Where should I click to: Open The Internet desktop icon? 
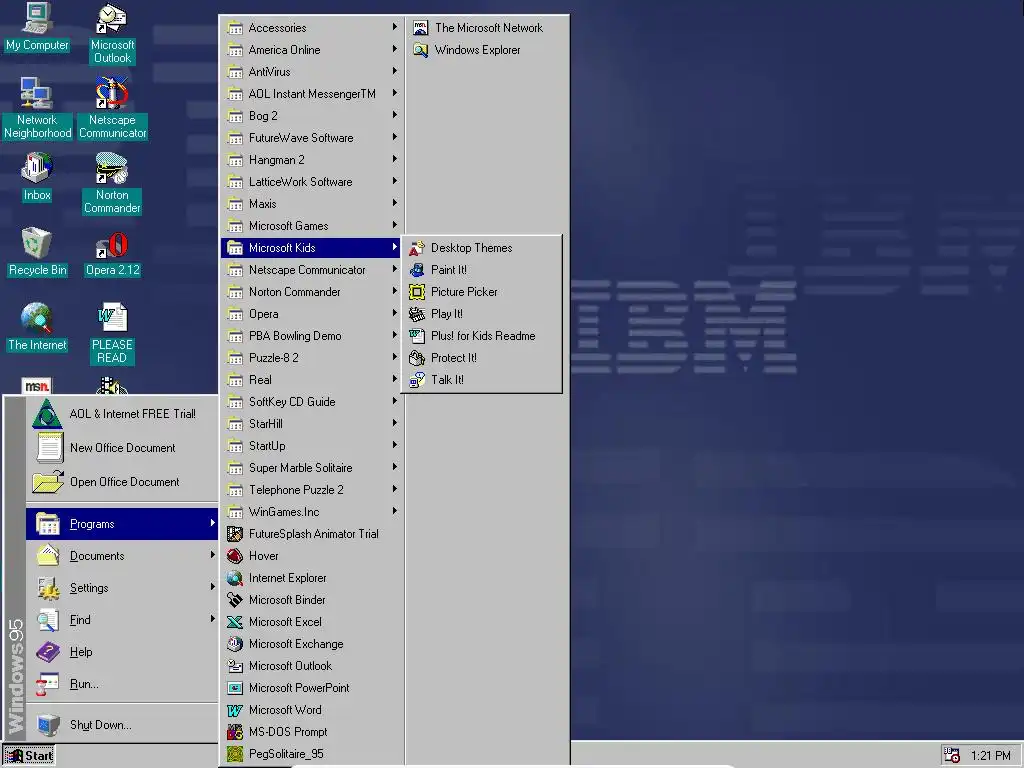tap(37, 327)
